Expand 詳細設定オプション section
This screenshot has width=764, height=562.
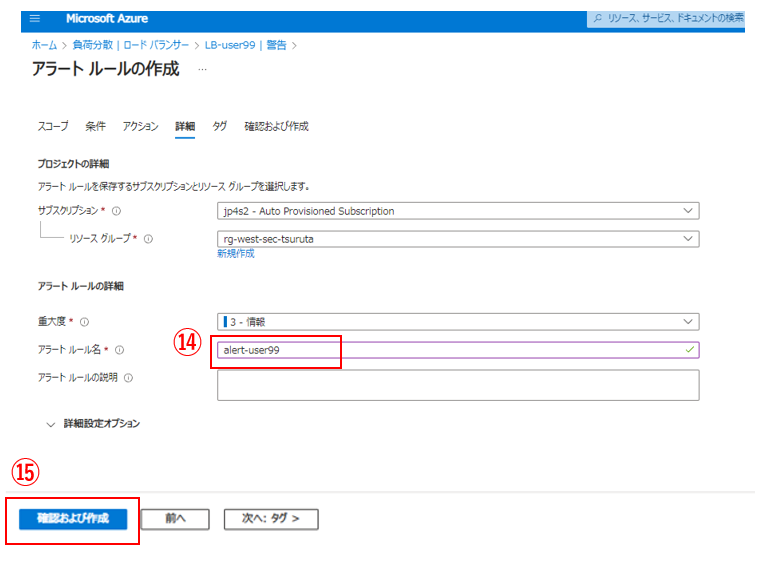pyautogui.click(x=93, y=424)
